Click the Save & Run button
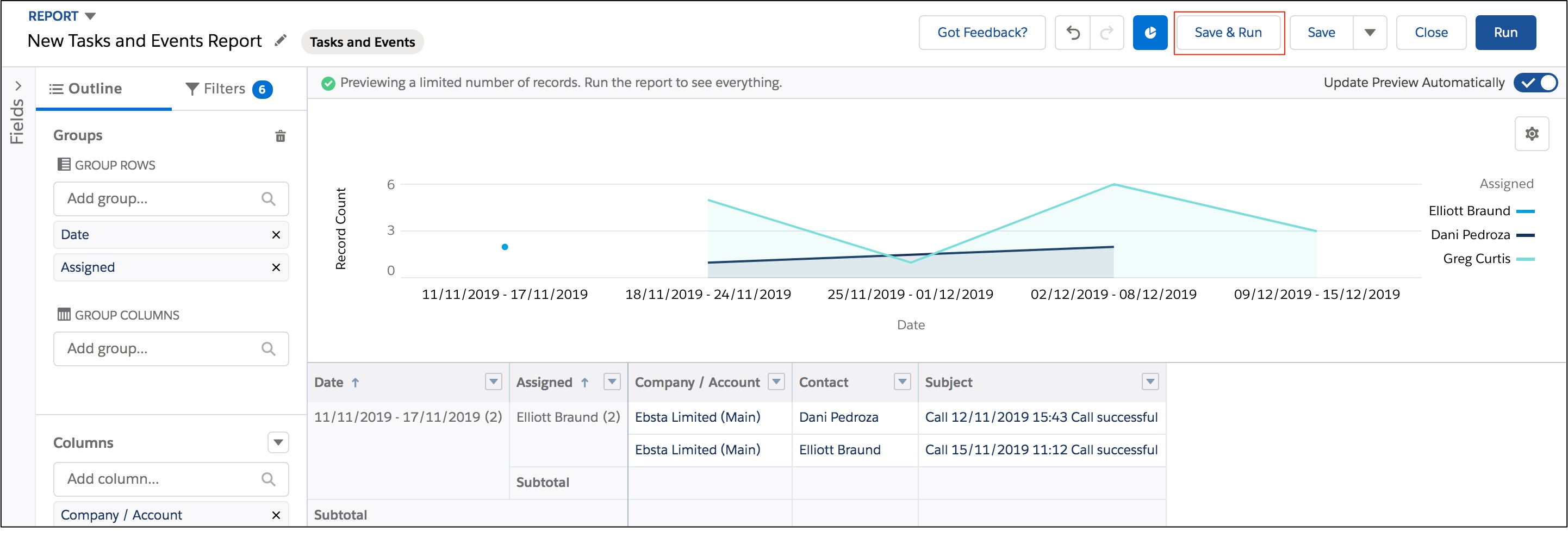The image size is (1568, 550). [1228, 32]
